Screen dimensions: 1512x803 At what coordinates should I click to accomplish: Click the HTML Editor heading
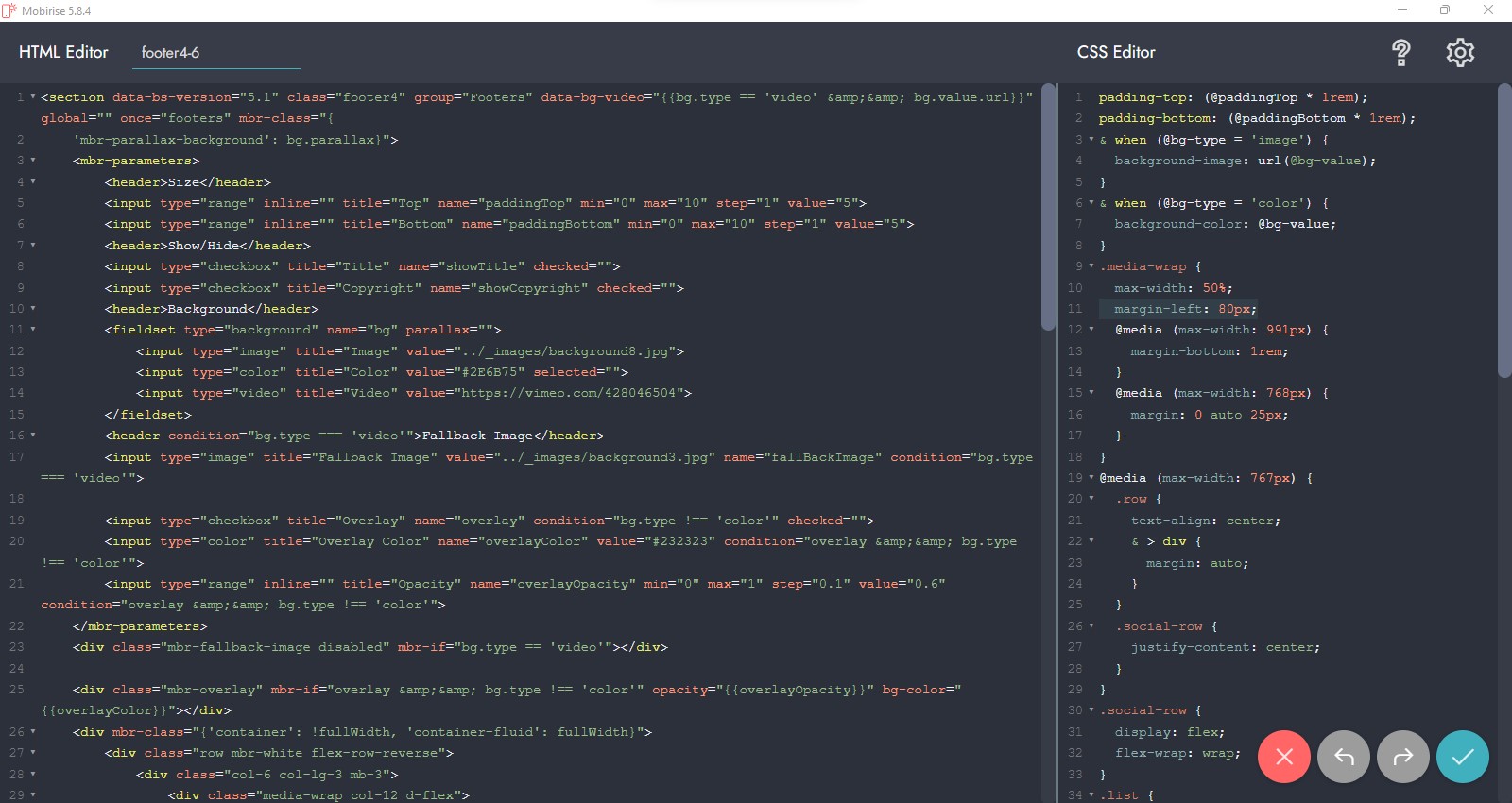tap(63, 53)
